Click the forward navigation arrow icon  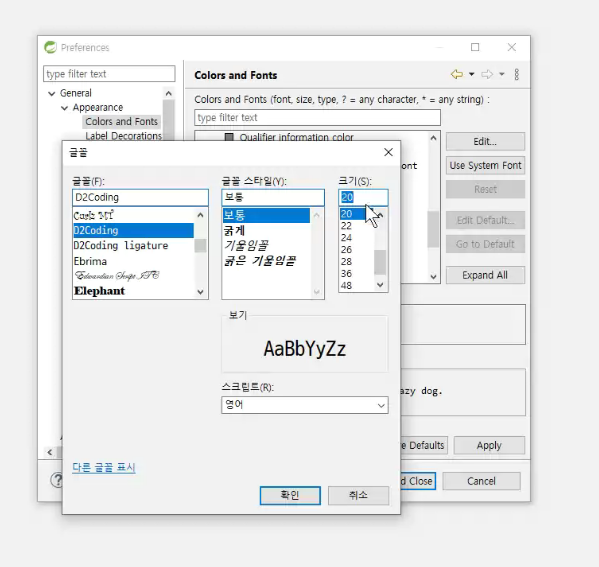click(487, 74)
